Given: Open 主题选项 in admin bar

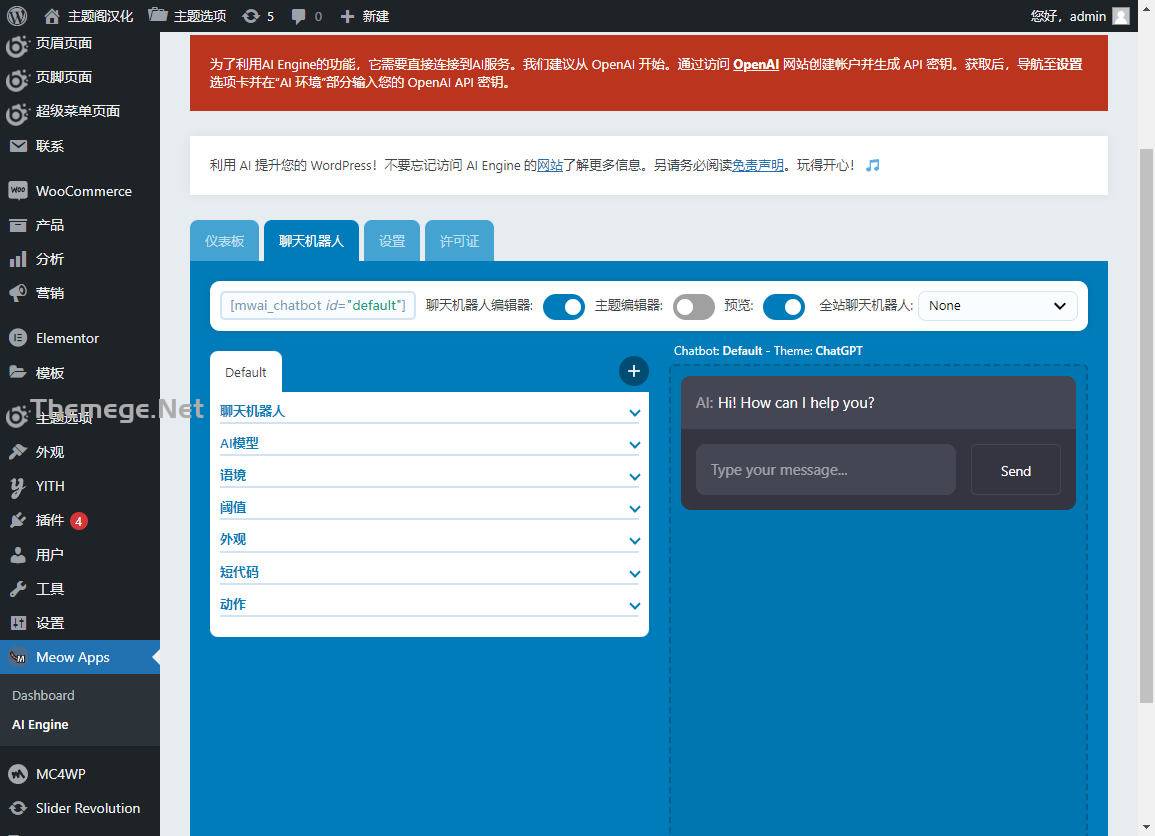Looking at the screenshot, I should point(187,15).
